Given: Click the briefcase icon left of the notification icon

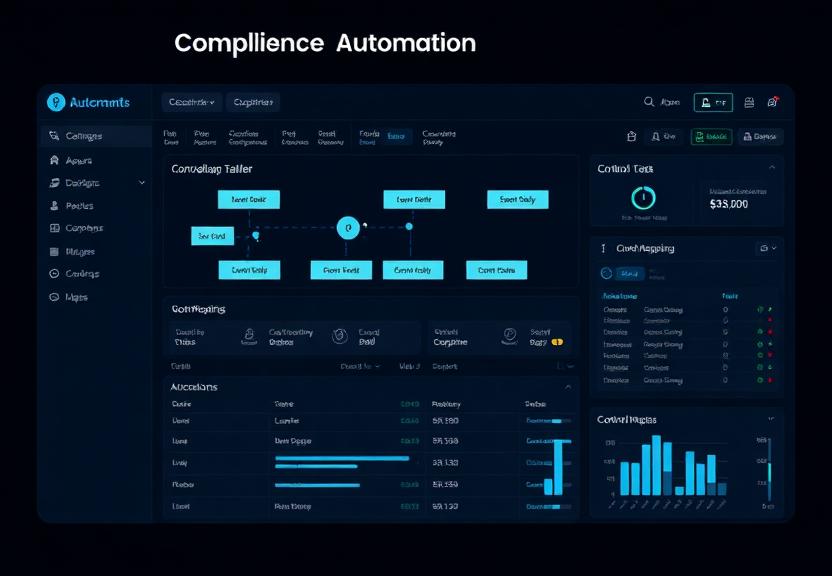Looking at the screenshot, I should tap(749, 102).
